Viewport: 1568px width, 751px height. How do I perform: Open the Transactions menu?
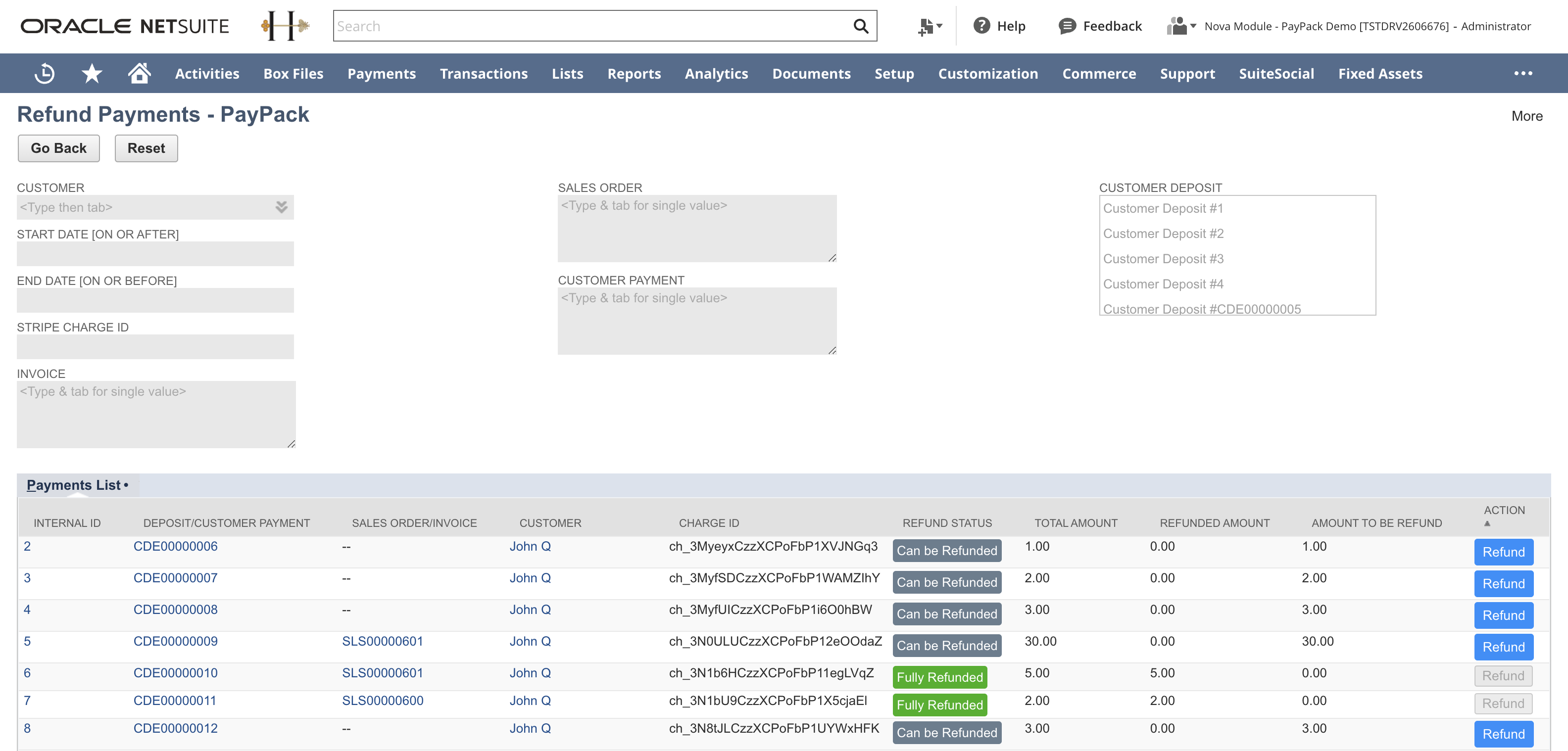coord(484,74)
